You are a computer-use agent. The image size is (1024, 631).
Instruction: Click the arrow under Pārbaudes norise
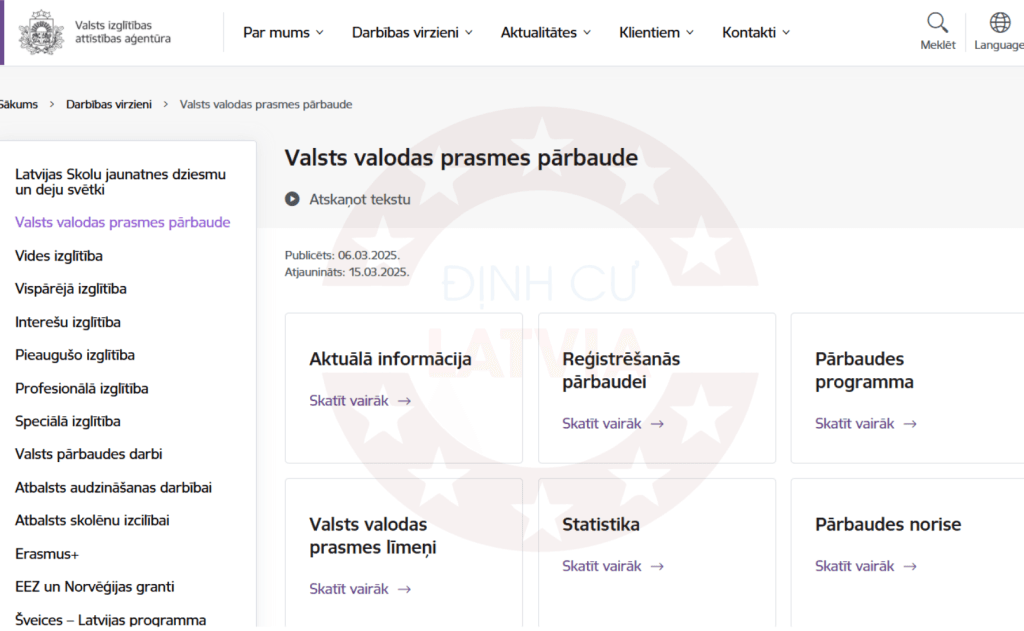pos(910,566)
